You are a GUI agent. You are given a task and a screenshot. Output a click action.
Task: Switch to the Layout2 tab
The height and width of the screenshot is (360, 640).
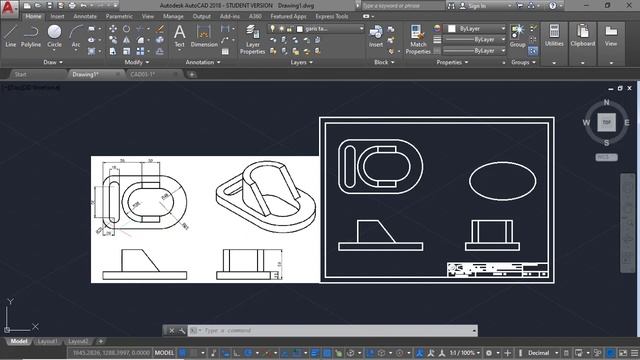coord(78,341)
